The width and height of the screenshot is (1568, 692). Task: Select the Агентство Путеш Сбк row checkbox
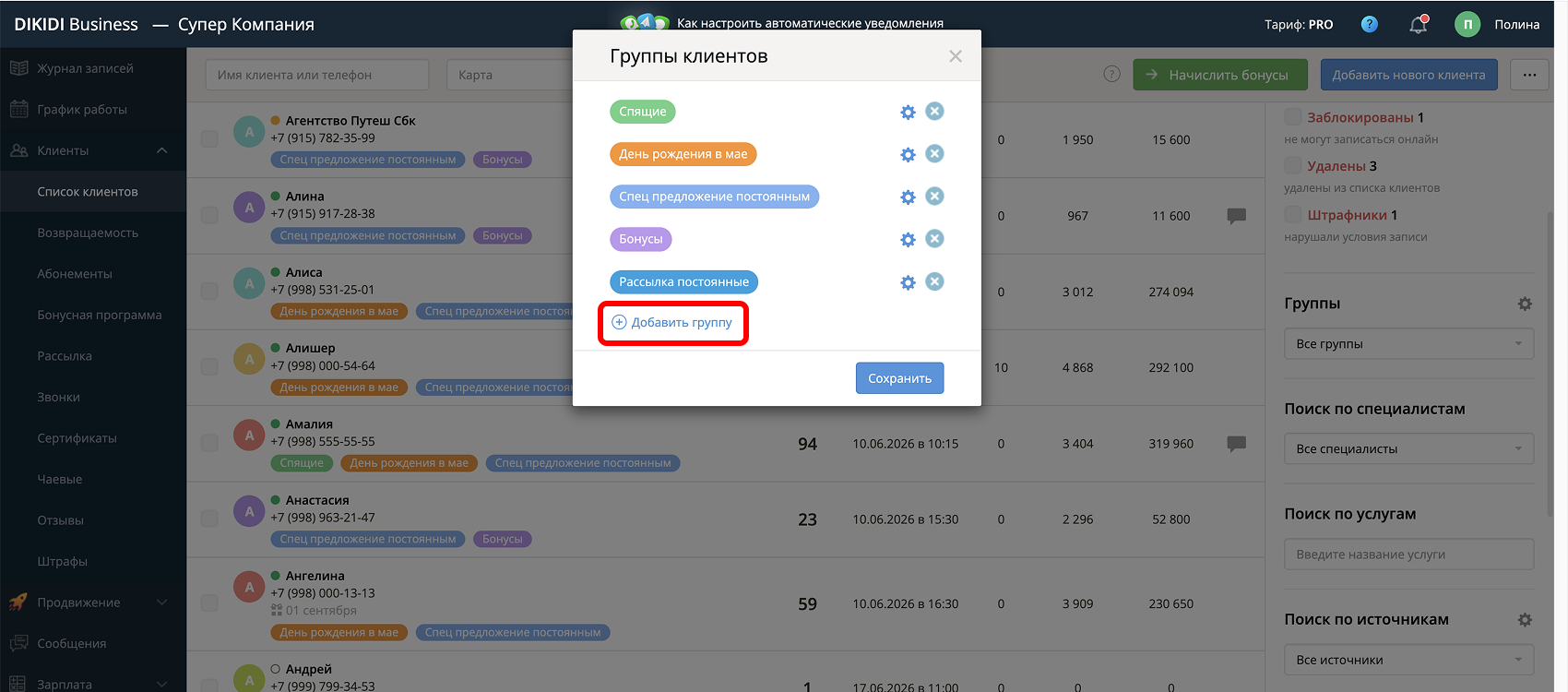click(209, 138)
